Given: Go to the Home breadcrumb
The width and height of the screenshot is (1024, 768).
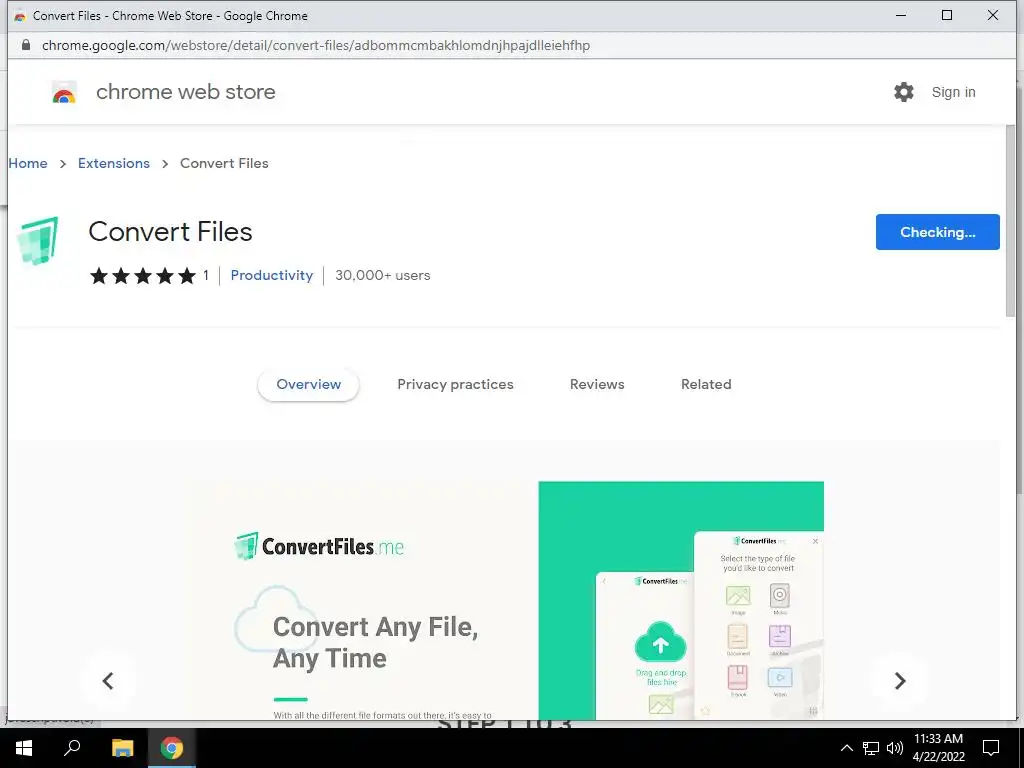Looking at the screenshot, I should pyautogui.click(x=28, y=163).
